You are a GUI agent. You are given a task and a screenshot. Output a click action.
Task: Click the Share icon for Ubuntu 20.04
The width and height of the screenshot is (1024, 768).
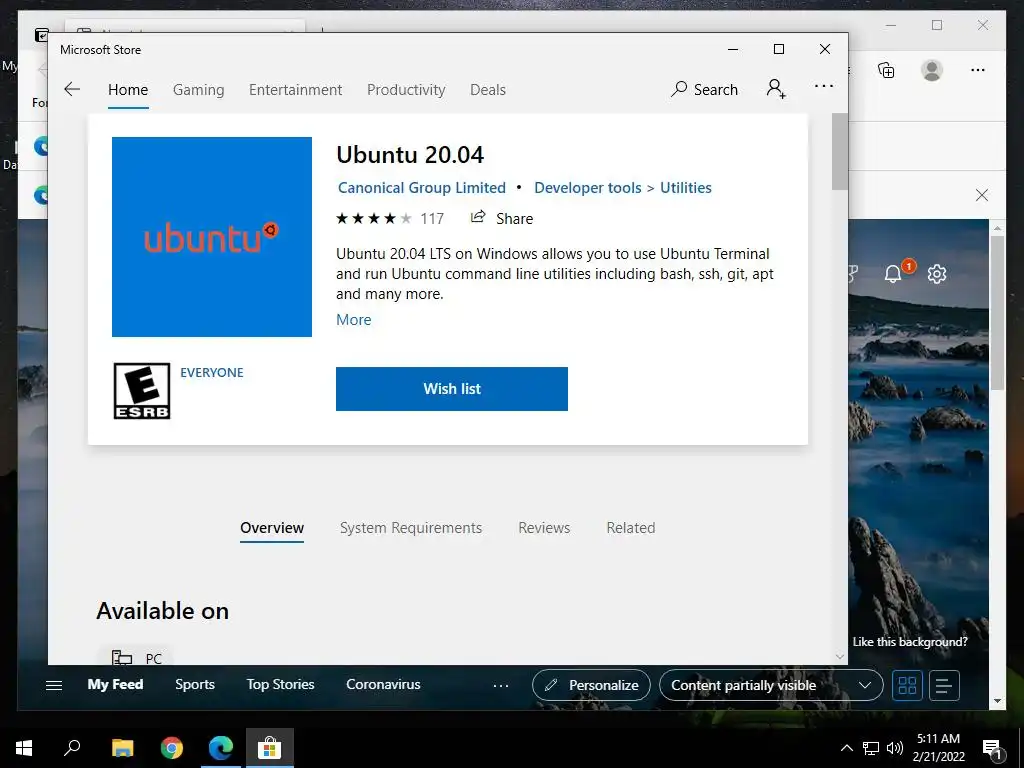[x=478, y=217]
